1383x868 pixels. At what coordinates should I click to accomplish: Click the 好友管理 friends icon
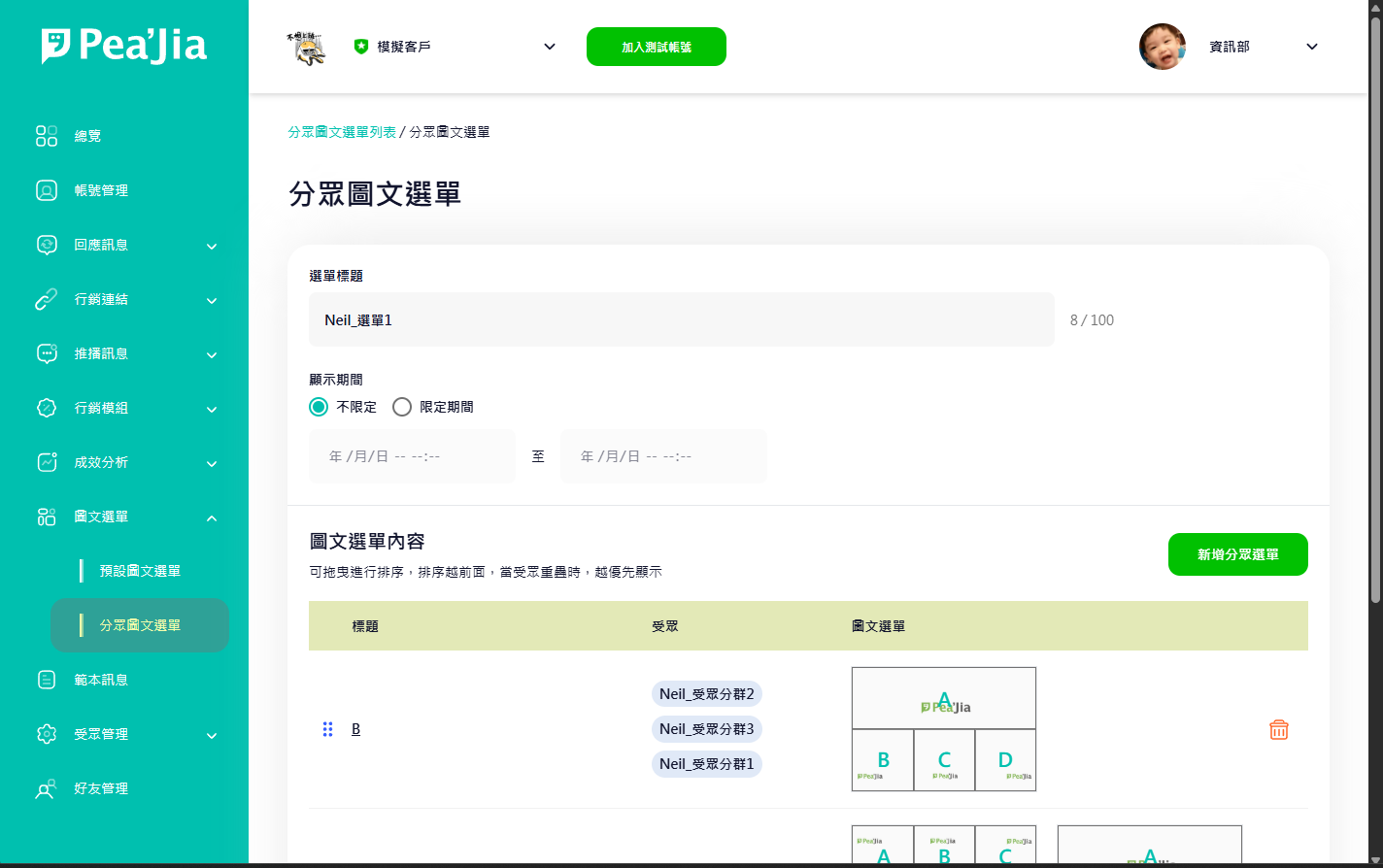pyautogui.click(x=47, y=788)
